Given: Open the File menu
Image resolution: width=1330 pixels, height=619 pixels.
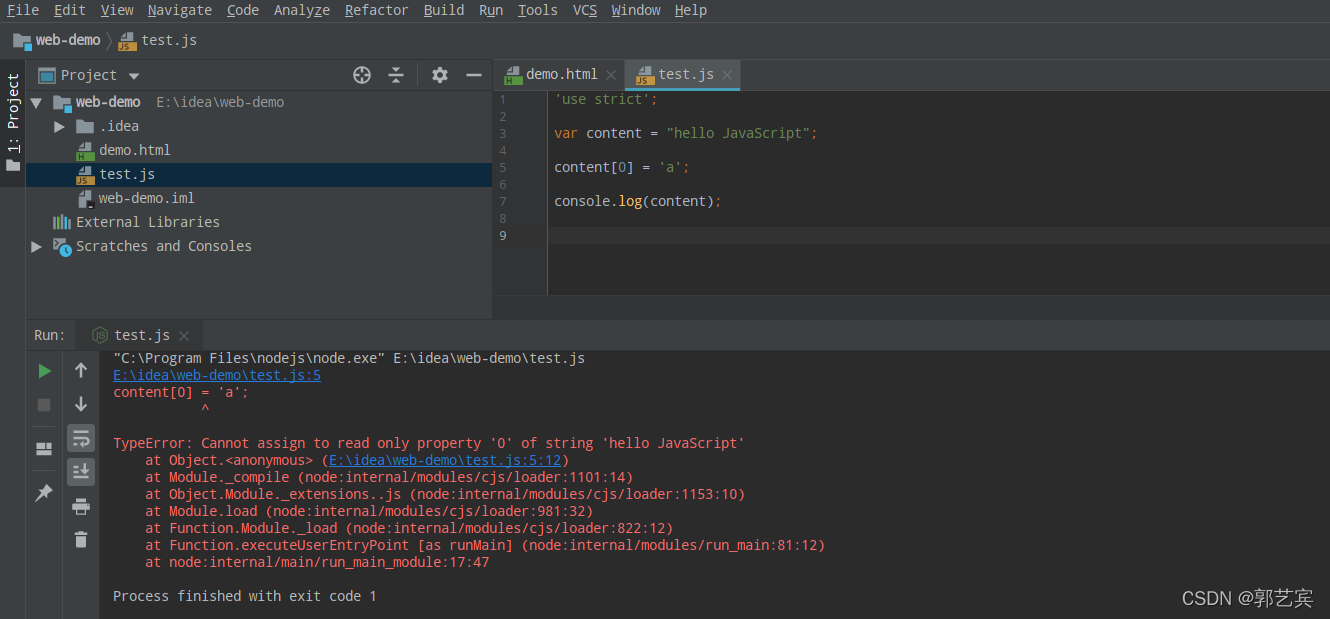Looking at the screenshot, I should point(23,10).
